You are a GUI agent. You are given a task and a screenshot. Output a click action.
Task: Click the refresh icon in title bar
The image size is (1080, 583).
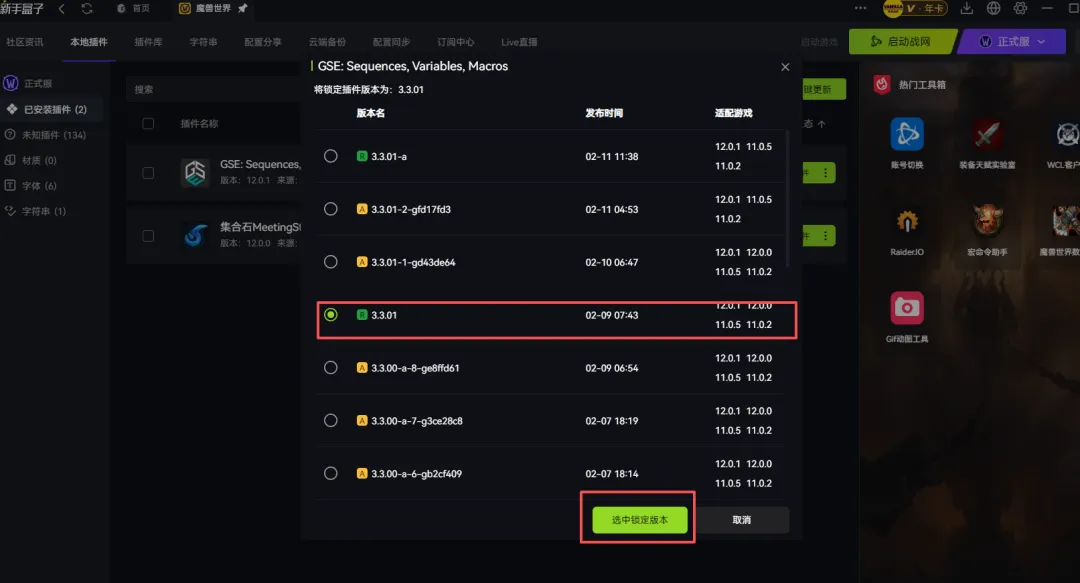87,9
